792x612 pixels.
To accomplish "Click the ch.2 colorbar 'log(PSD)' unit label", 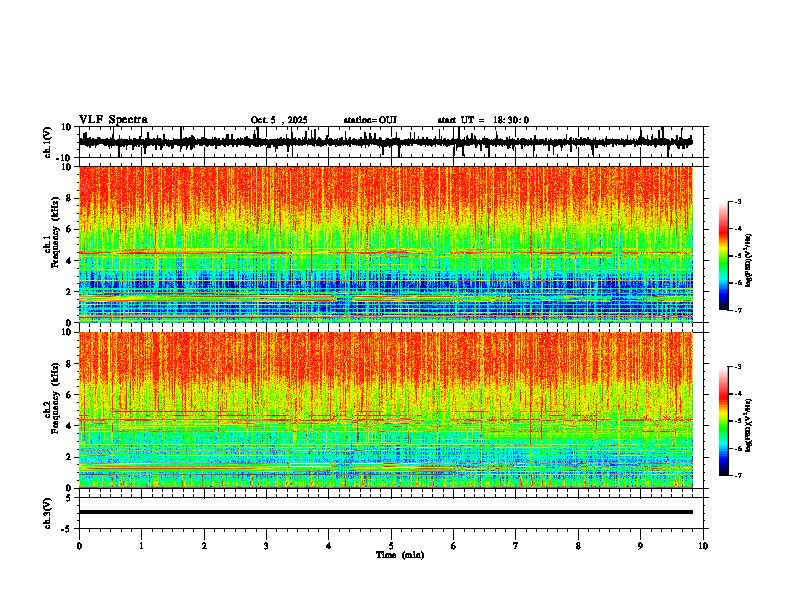I will [749, 425].
